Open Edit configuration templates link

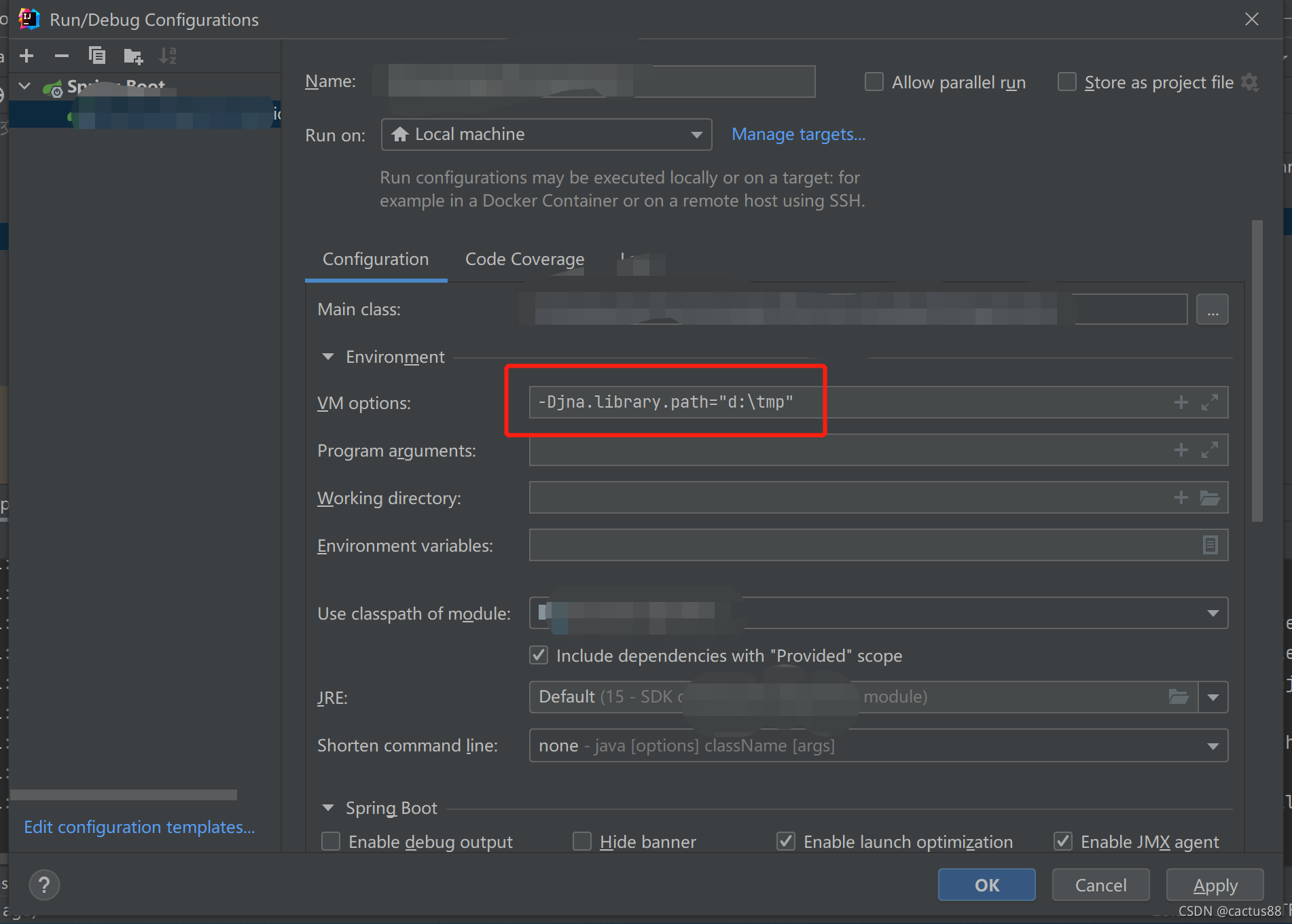coord(139,827)
